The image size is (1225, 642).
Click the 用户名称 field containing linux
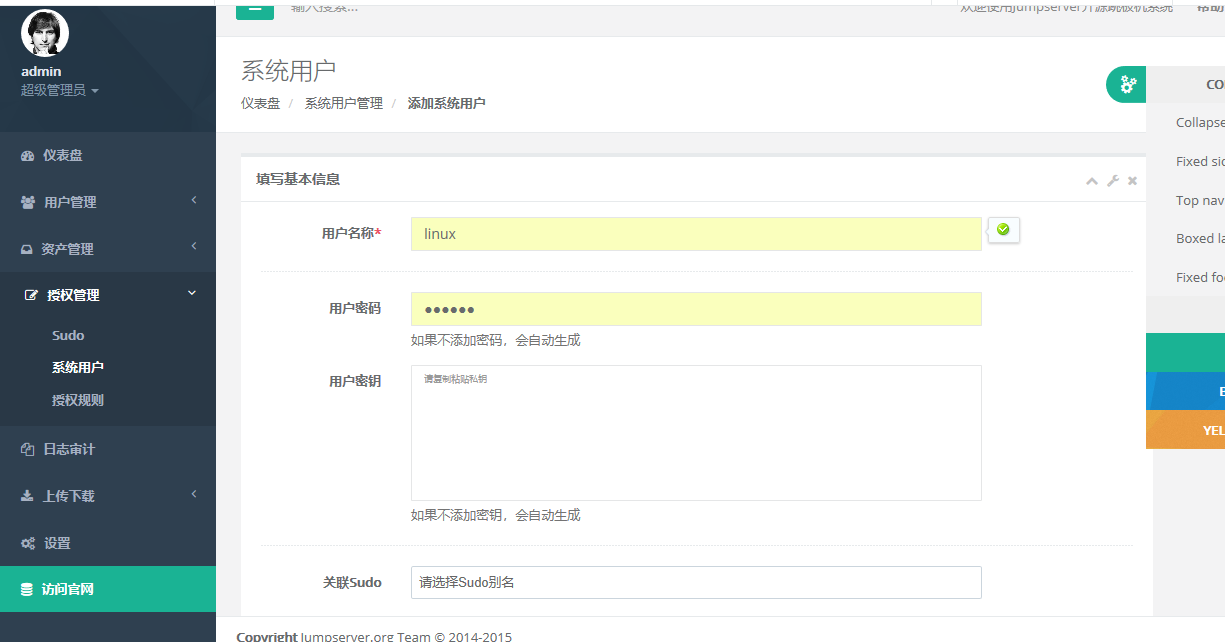(x=696, y=234)
